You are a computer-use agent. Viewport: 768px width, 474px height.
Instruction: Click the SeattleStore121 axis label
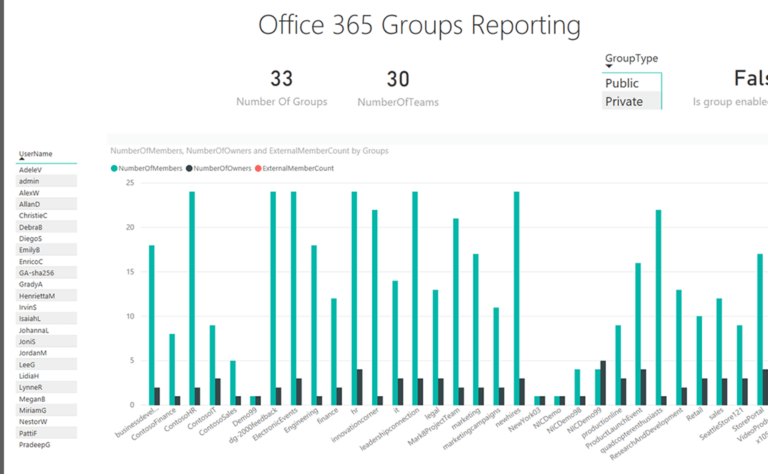[721, 424]
